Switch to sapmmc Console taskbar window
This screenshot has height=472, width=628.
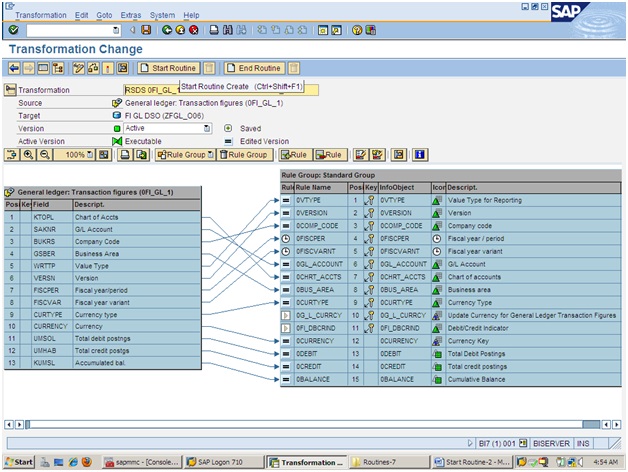pyautogui.click(x=142, y=462)
